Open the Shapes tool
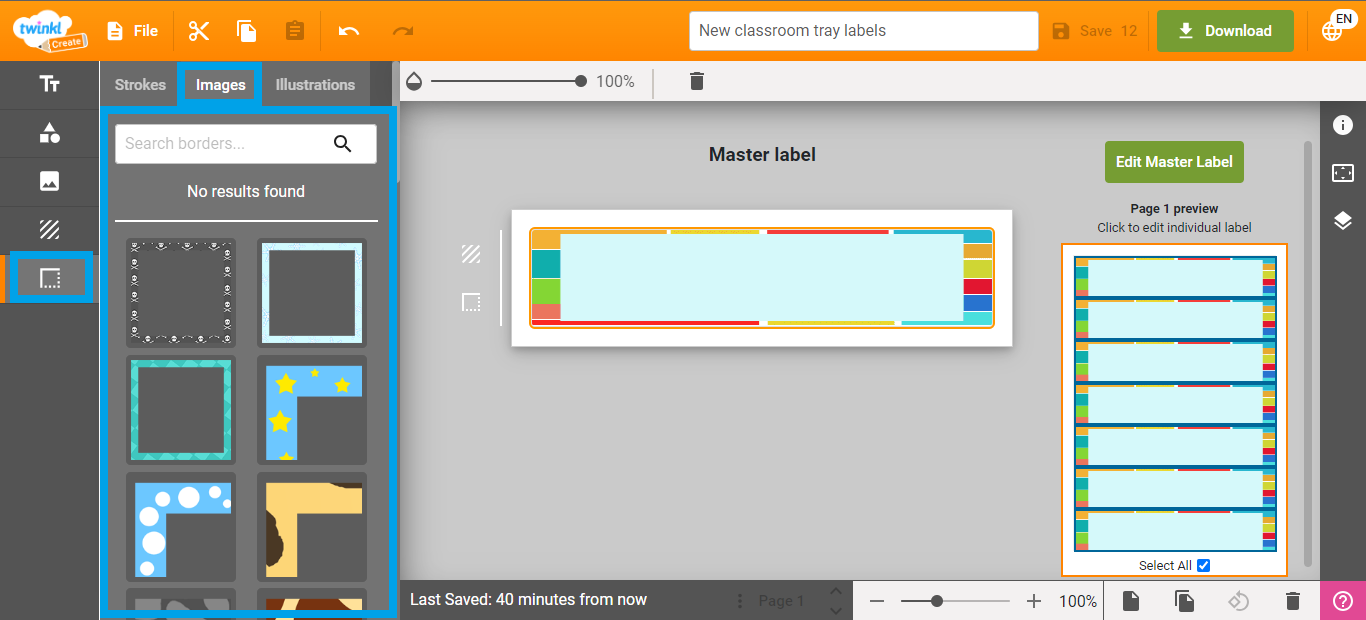Viewport: 1366px width, 620px height. [49, 133]
